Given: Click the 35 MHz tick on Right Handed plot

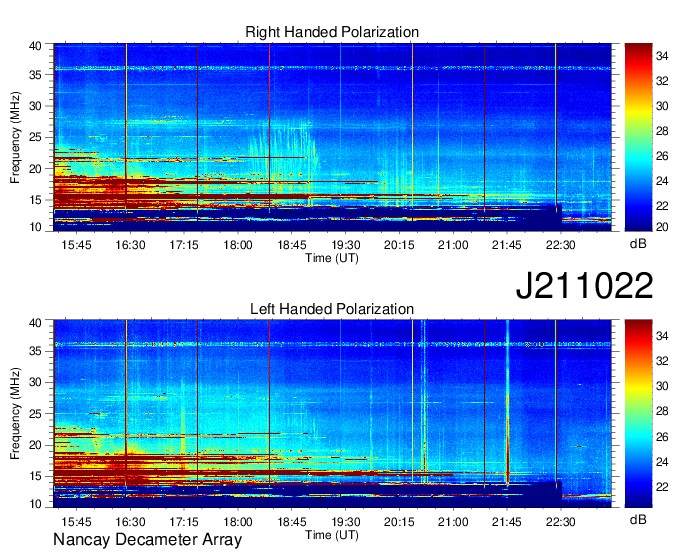Looking at the screenshot, I should (36, 75).
